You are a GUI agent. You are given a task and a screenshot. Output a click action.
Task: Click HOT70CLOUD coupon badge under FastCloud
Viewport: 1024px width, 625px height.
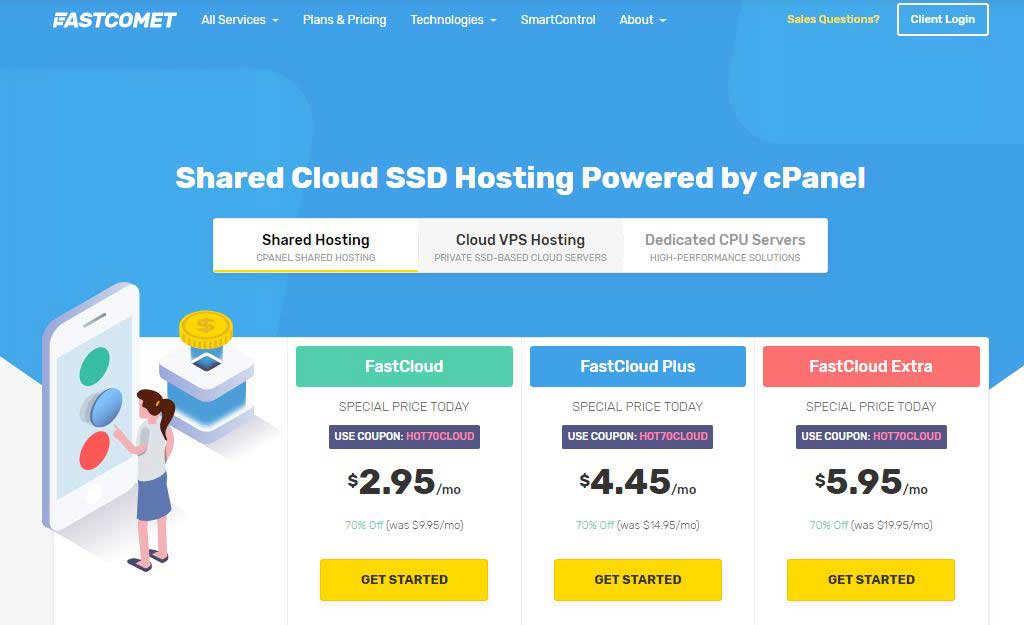pos(404,436)
